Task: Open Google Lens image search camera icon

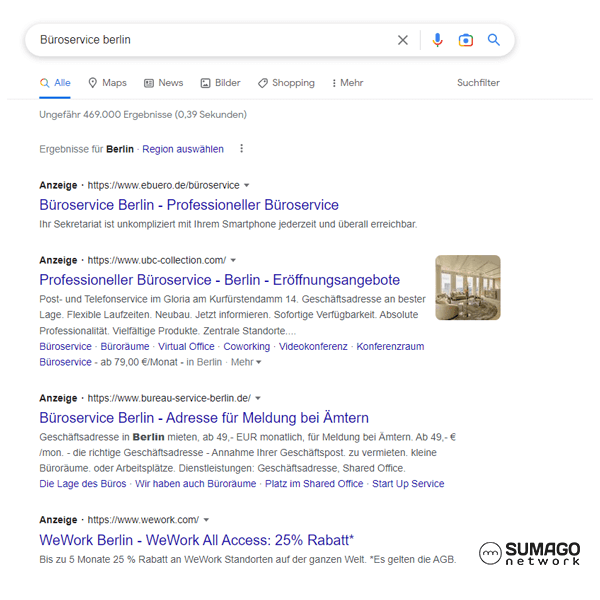Action: 466,40
